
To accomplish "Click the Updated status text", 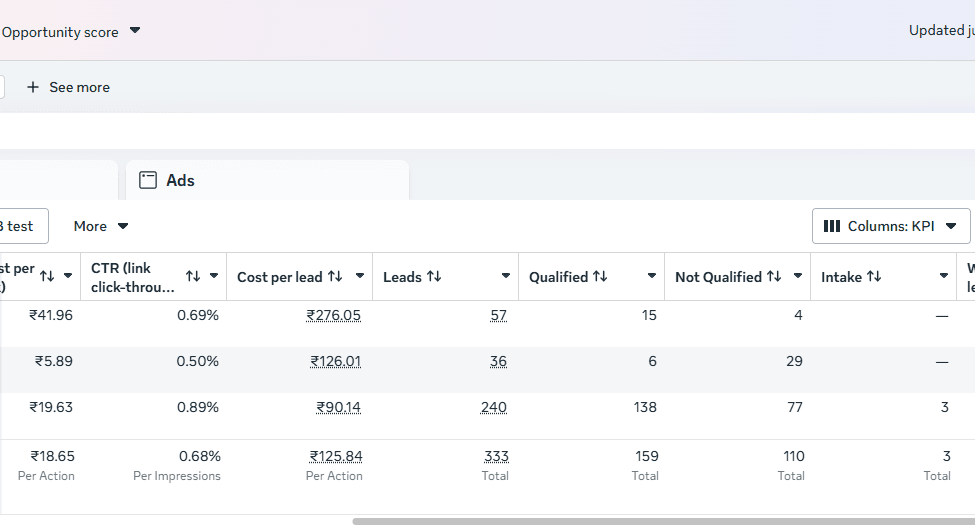I will [941, 30].
